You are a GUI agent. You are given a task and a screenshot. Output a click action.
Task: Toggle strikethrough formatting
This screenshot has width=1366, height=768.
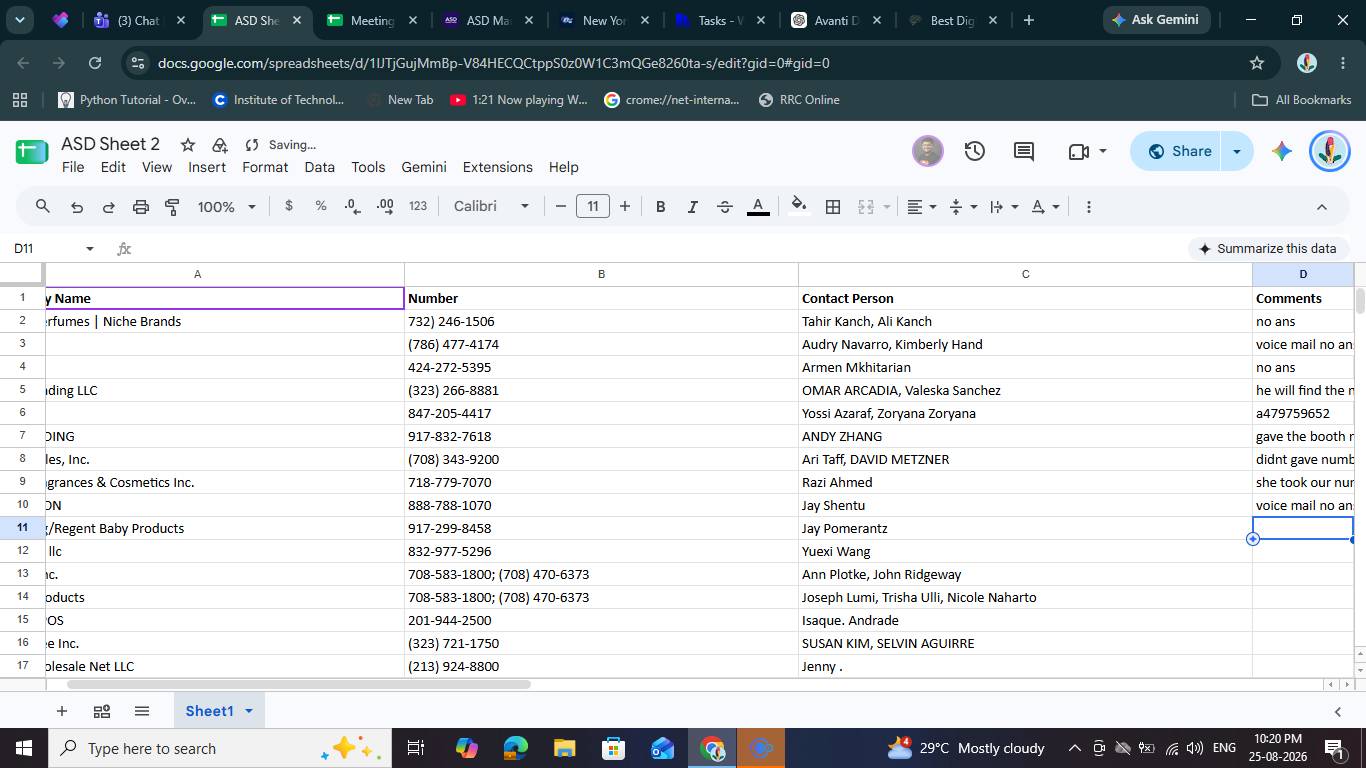coord(725,207)
